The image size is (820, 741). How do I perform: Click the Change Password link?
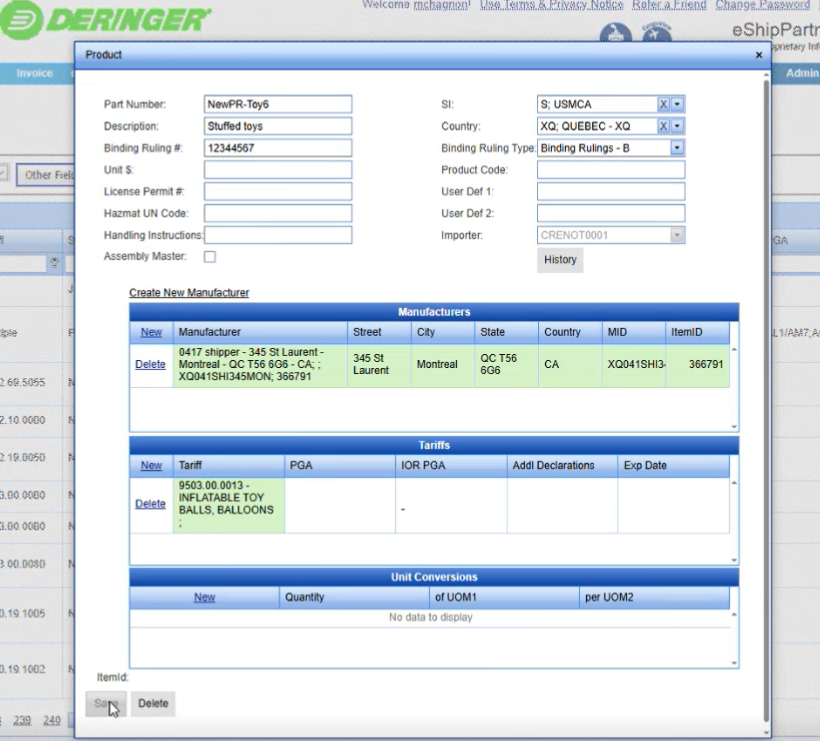tap(762, 5)
